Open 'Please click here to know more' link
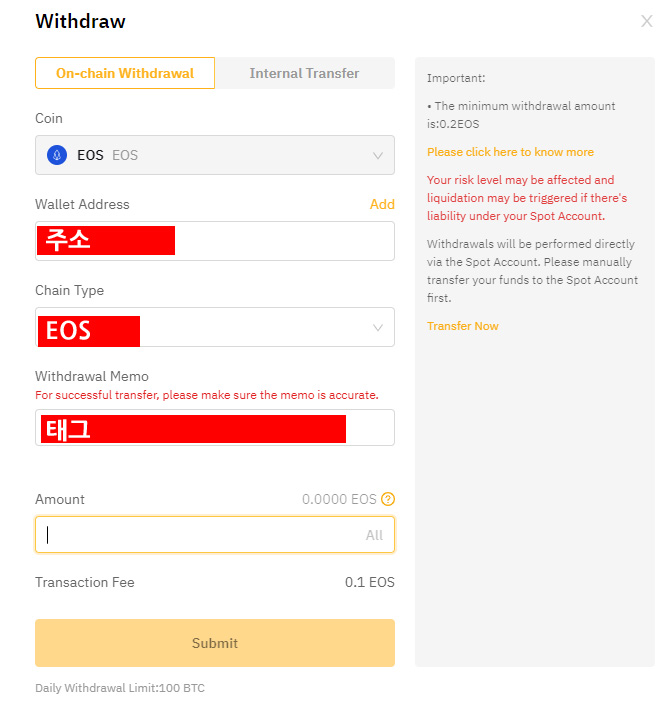The width and height of the screenshot is (665, 708). pos(510,152)
